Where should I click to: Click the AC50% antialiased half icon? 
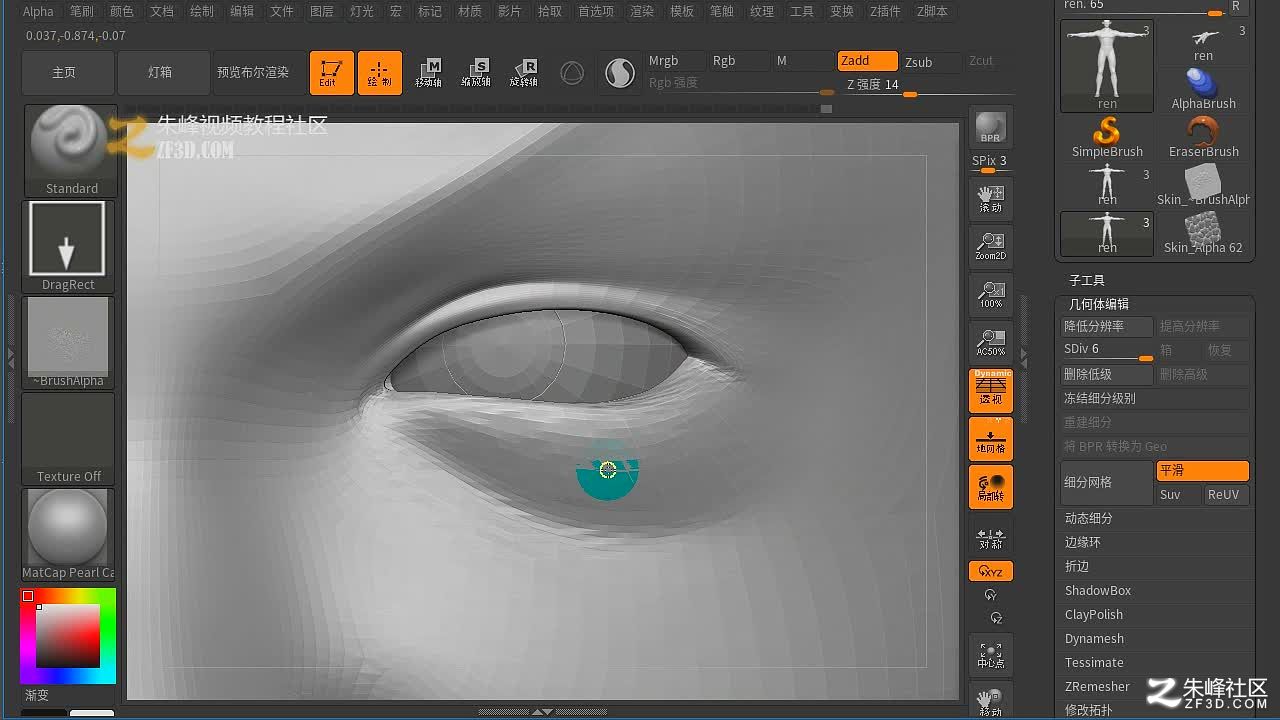coord(990,342)
